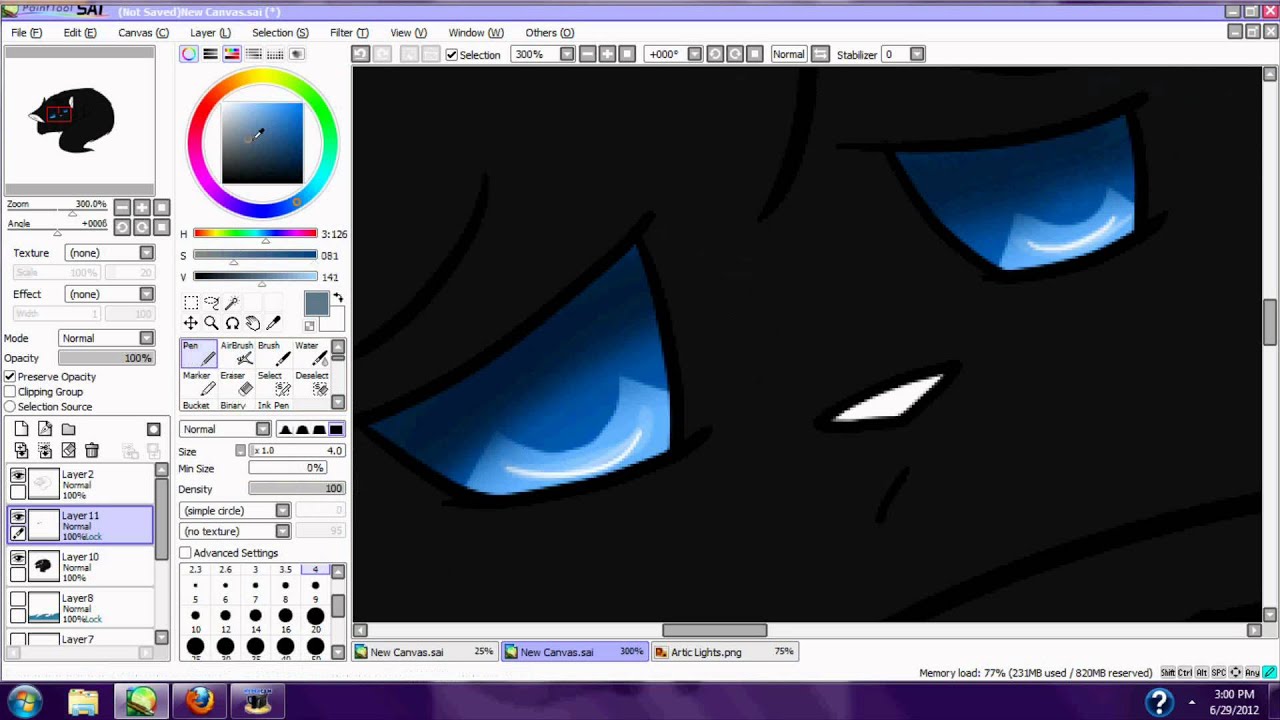Select the Eraser tool

click(x=237, y=384)
